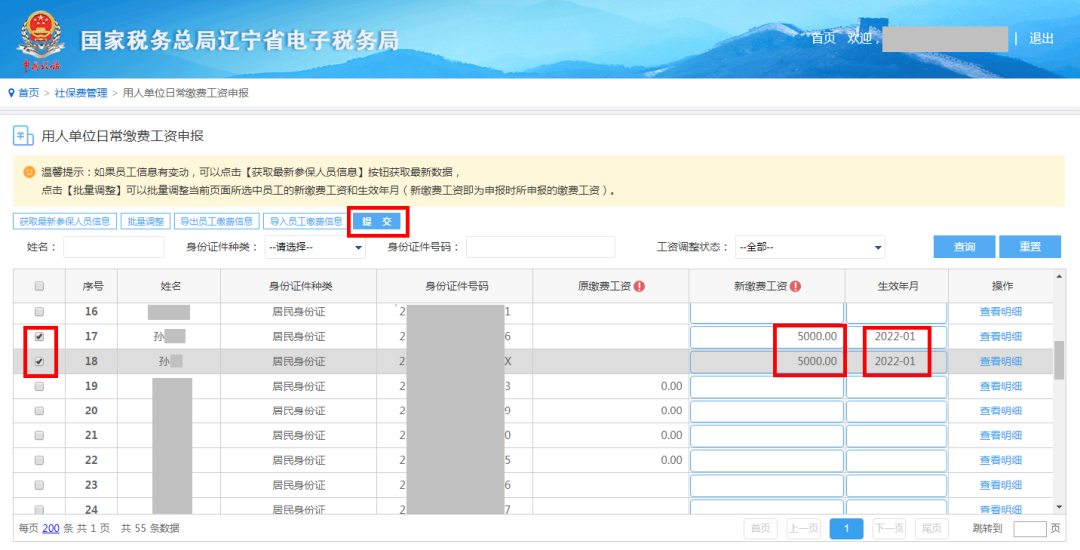Click the 提交 submit button
The image size is (1080, 550).
pyautogui.click(x=377, y=222)
